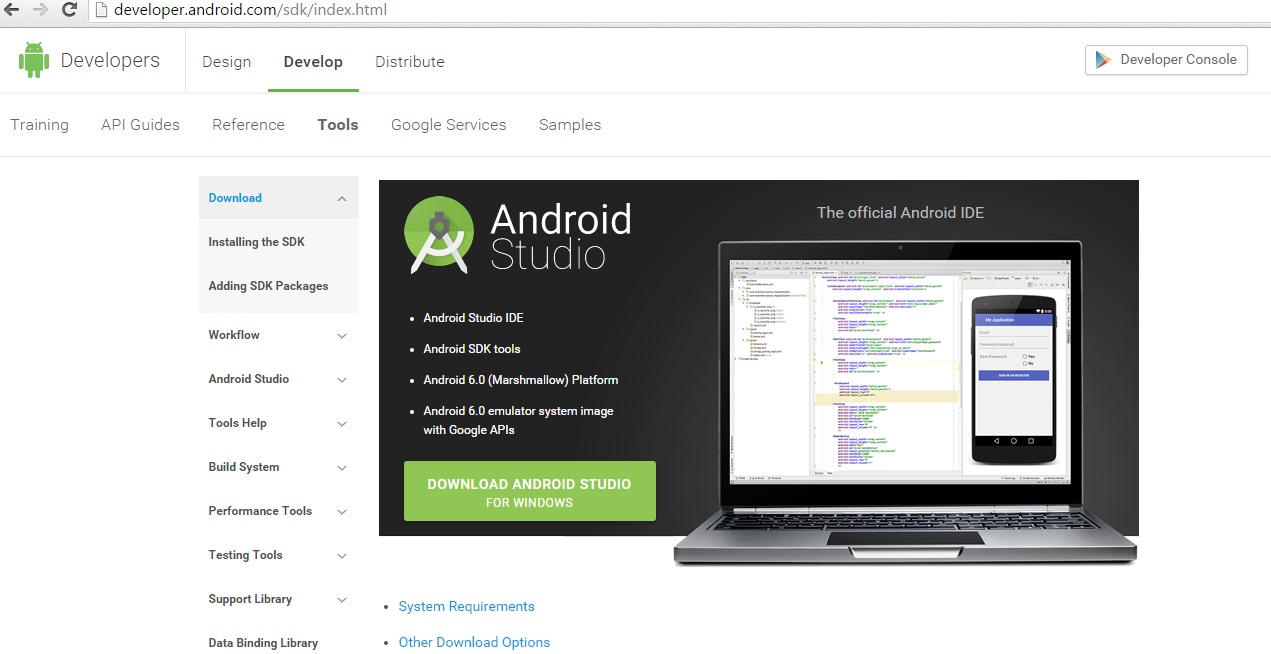Expand the Performance Tools chevron
This screenshot has height=654, width=1271.
pos(342,512)
